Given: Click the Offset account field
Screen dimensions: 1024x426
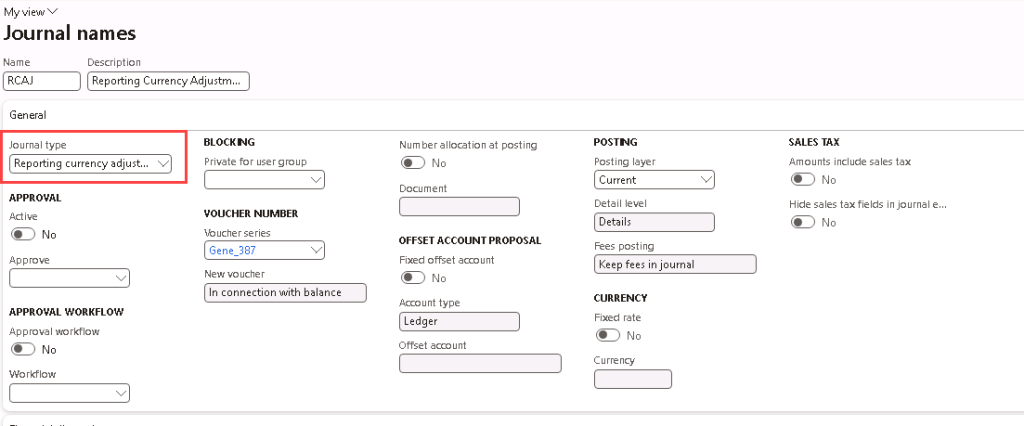Looking at the screenshot, I should tap(480, 363).
